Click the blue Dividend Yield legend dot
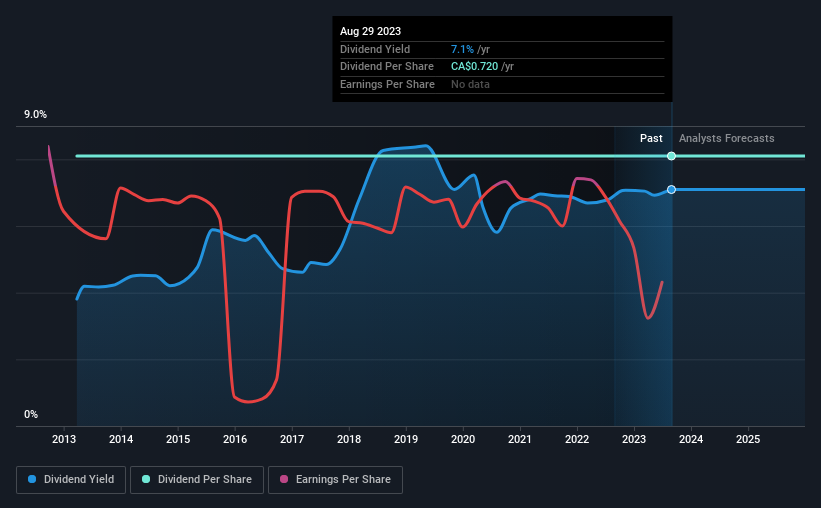 pos(32,479)
